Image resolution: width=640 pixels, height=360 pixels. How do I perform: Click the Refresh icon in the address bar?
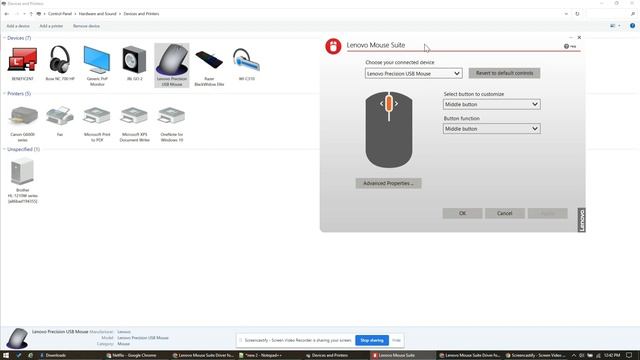[x=577, y=14]
